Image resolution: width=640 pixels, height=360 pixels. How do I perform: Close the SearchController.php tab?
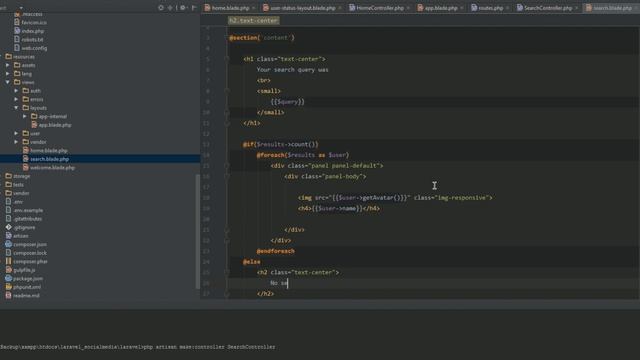tap(576, 8)
